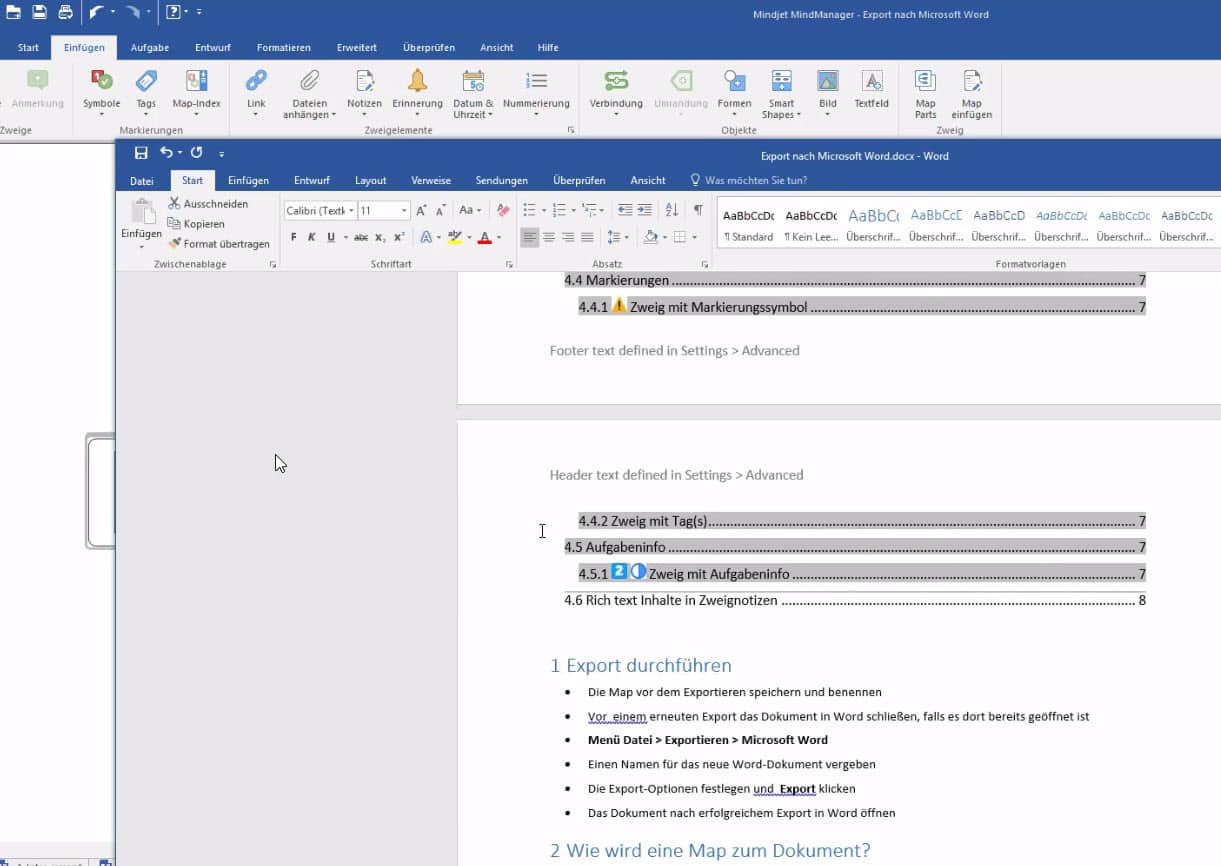The image size is (1221, 866).
Task: Click the Einfügen paste button in Word
Action: pos(141,223)
